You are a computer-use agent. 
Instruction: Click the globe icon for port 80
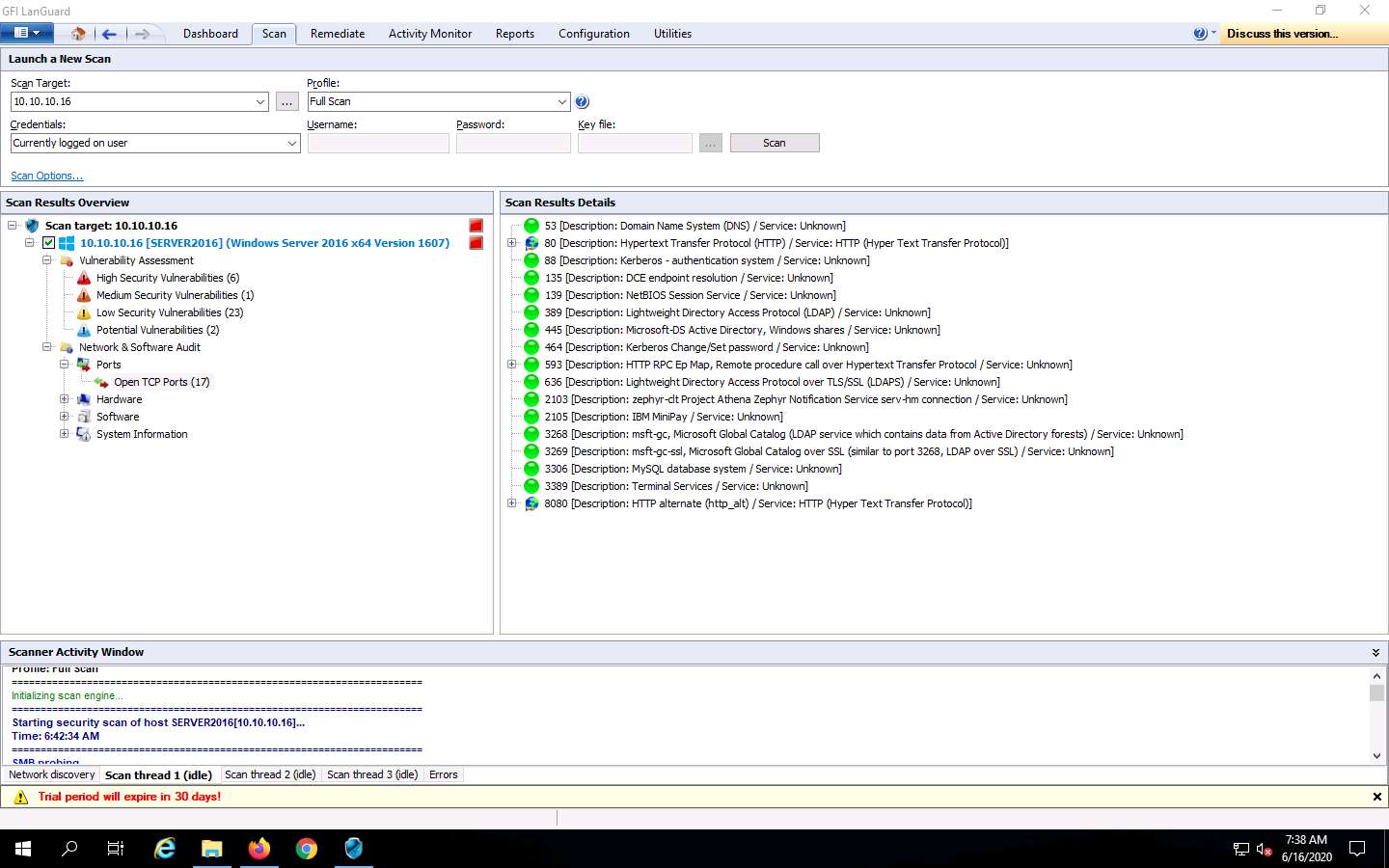tap(531, 243)
